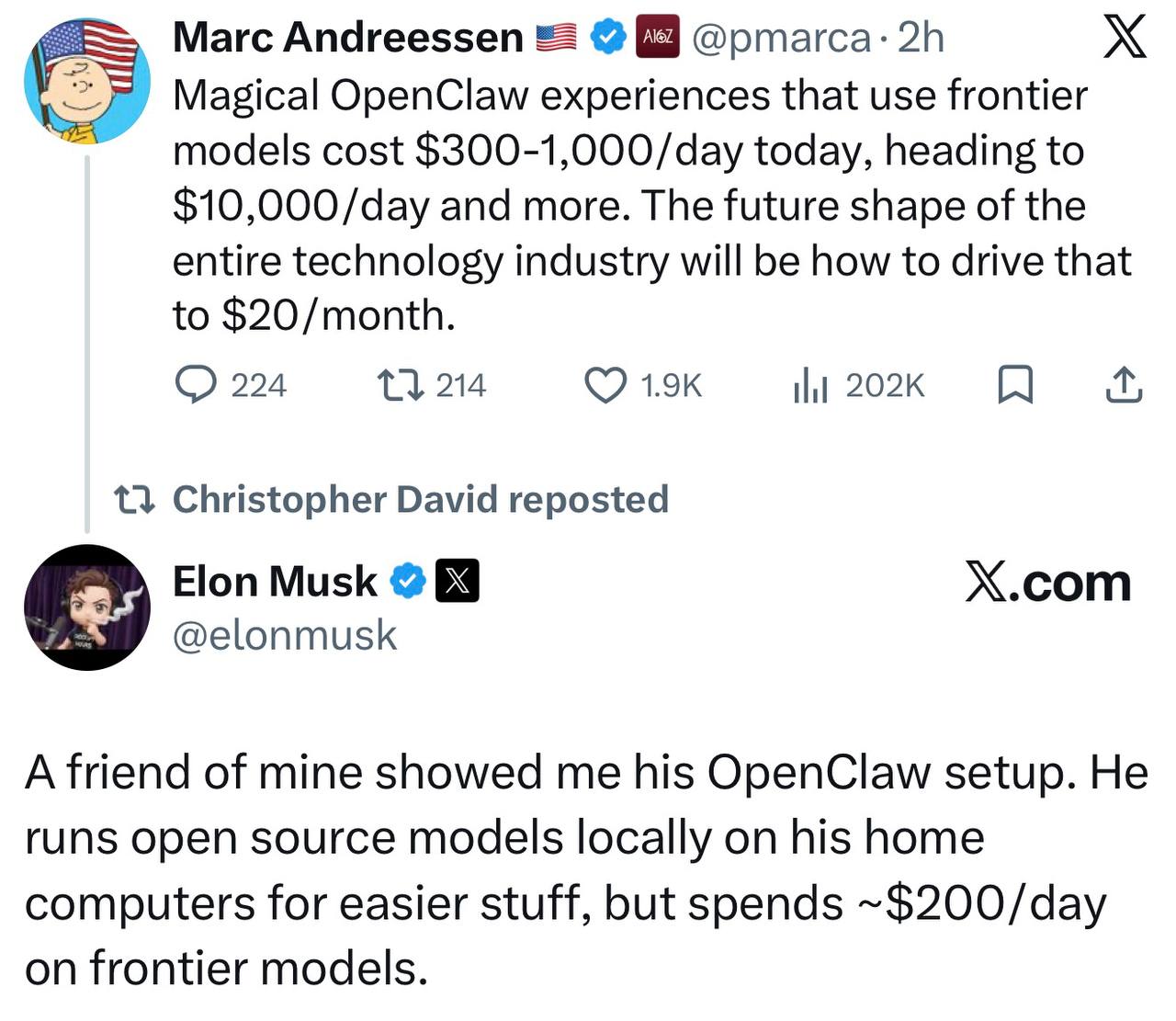Click Marc Andreessen's blue verified checkmark

coord(607,38)
